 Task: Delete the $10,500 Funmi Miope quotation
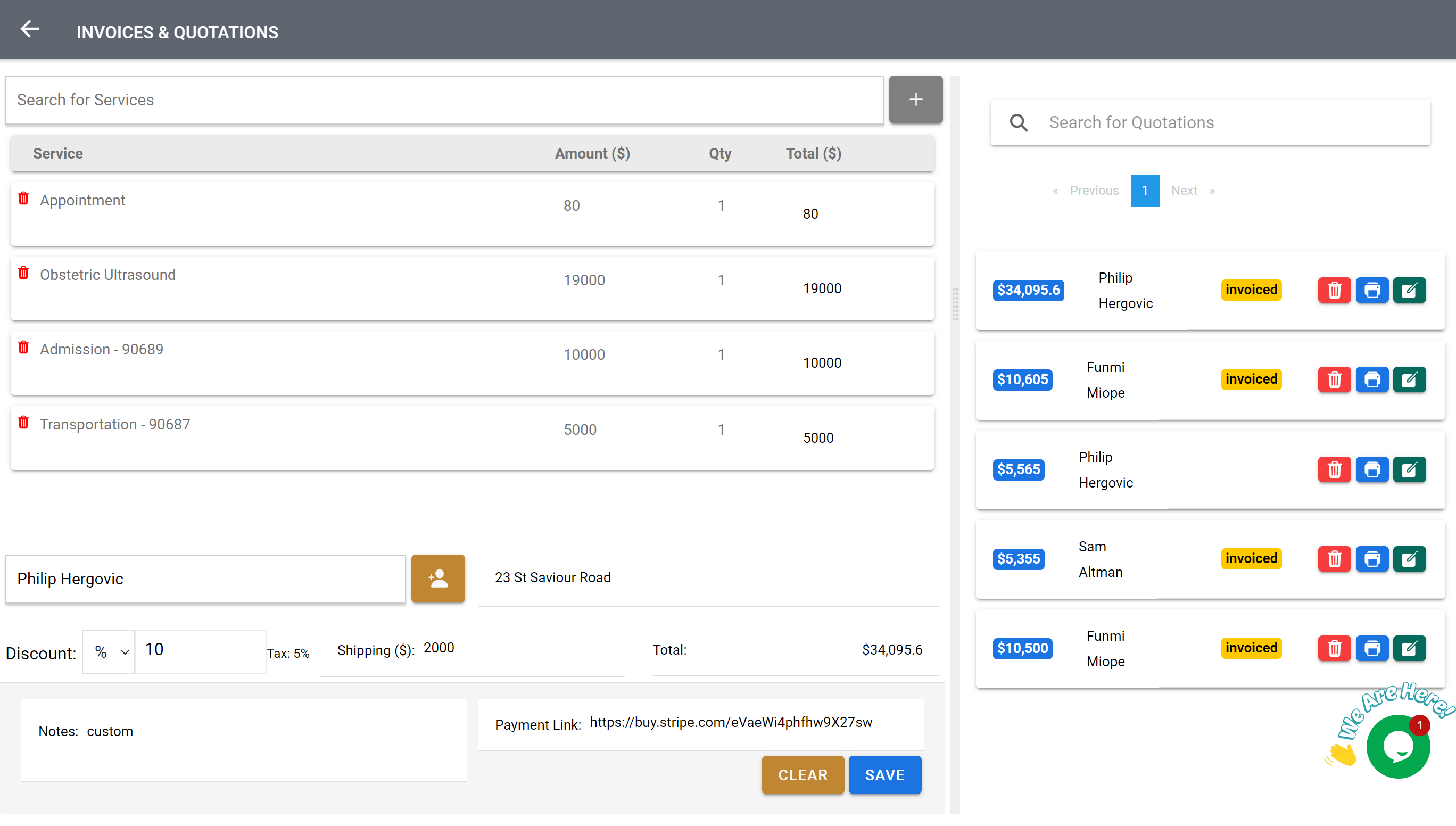click(1334, 648)
